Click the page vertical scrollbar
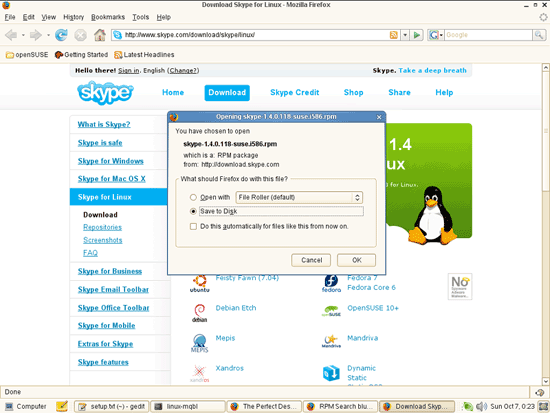Screen dimensions: 550x413 click(x=546, y=224)
